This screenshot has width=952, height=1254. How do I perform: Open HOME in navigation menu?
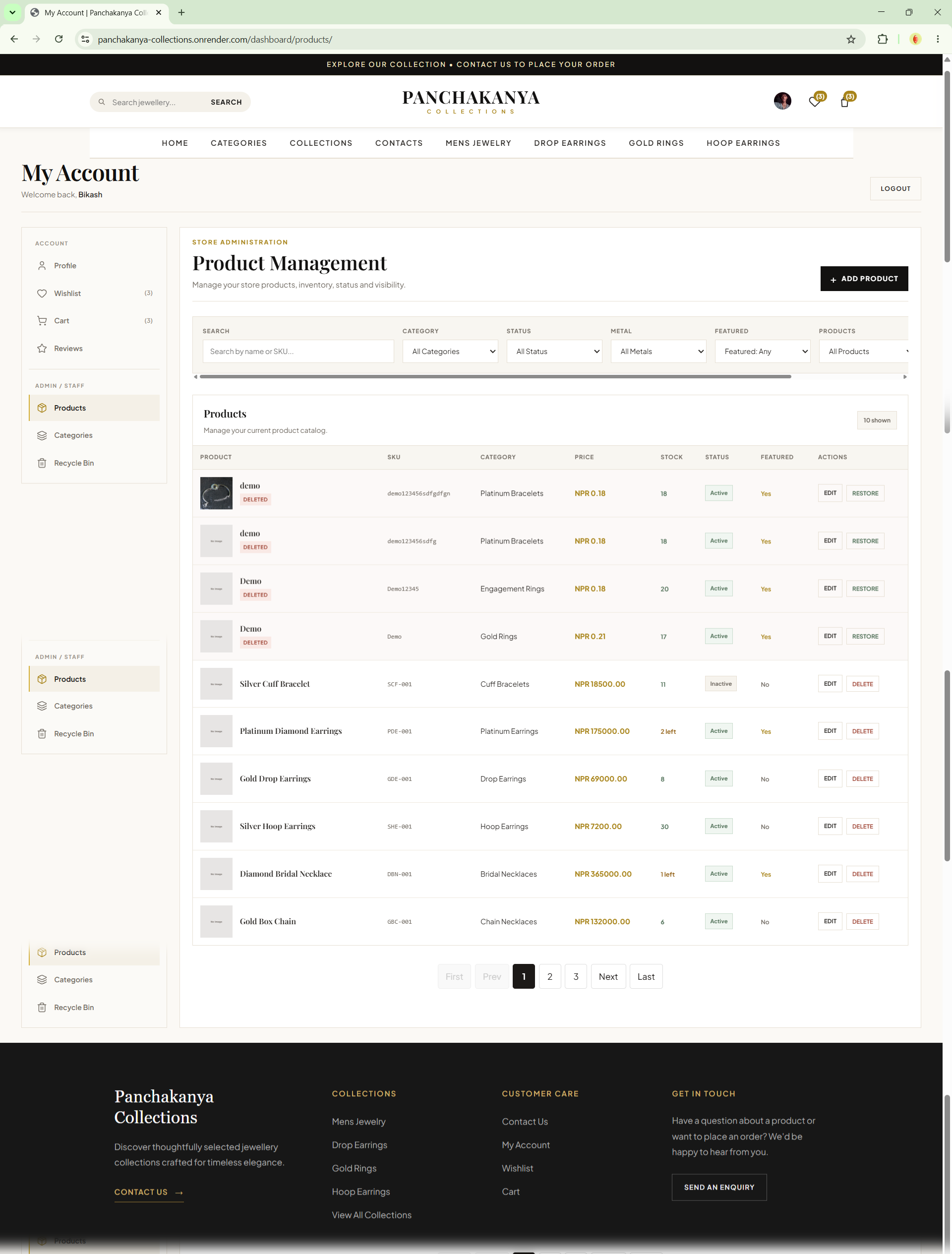coord(175,143)
